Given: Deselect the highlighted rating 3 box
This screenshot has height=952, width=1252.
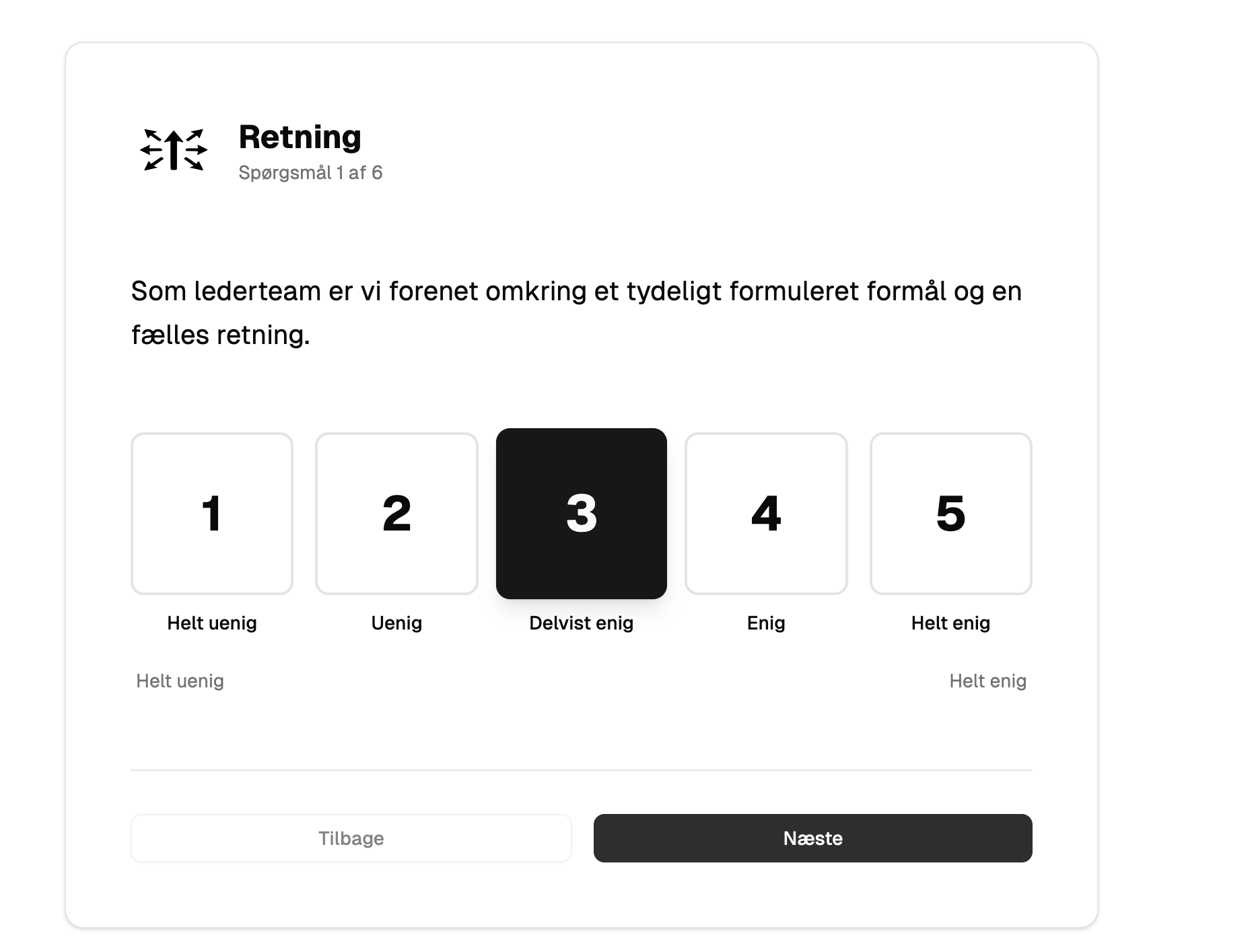Looking at the screenshot, I should pyautogui.click(x=582, y=513).
